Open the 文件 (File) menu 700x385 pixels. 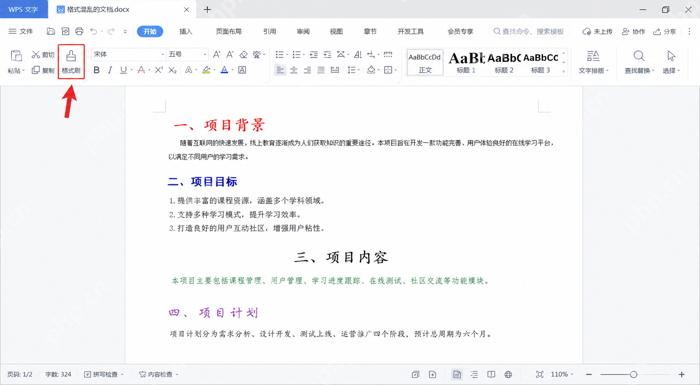pos(21,31)
